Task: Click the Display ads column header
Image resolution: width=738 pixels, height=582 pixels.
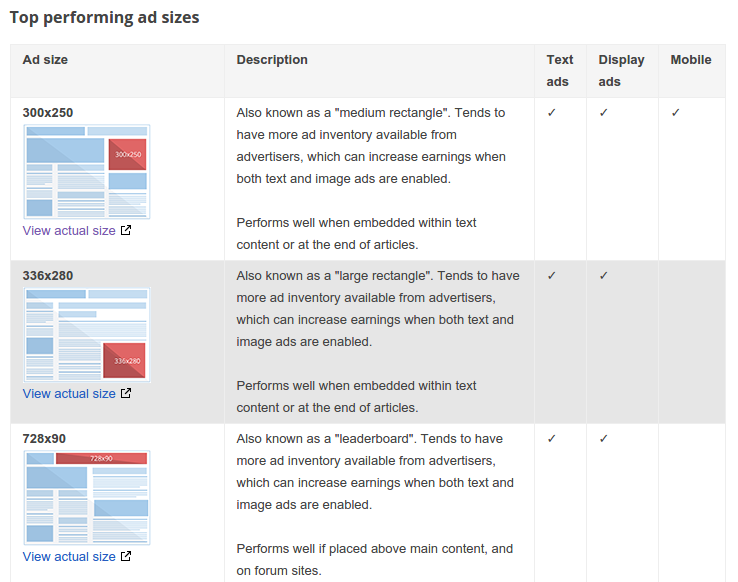Action: (x=621, y=71)
